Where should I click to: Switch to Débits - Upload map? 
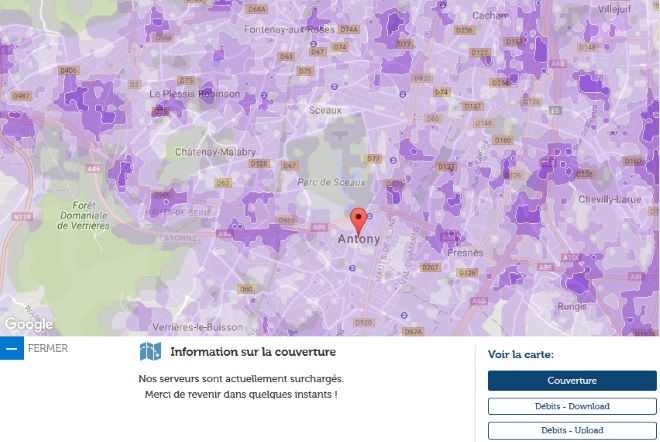coord(572,430)
